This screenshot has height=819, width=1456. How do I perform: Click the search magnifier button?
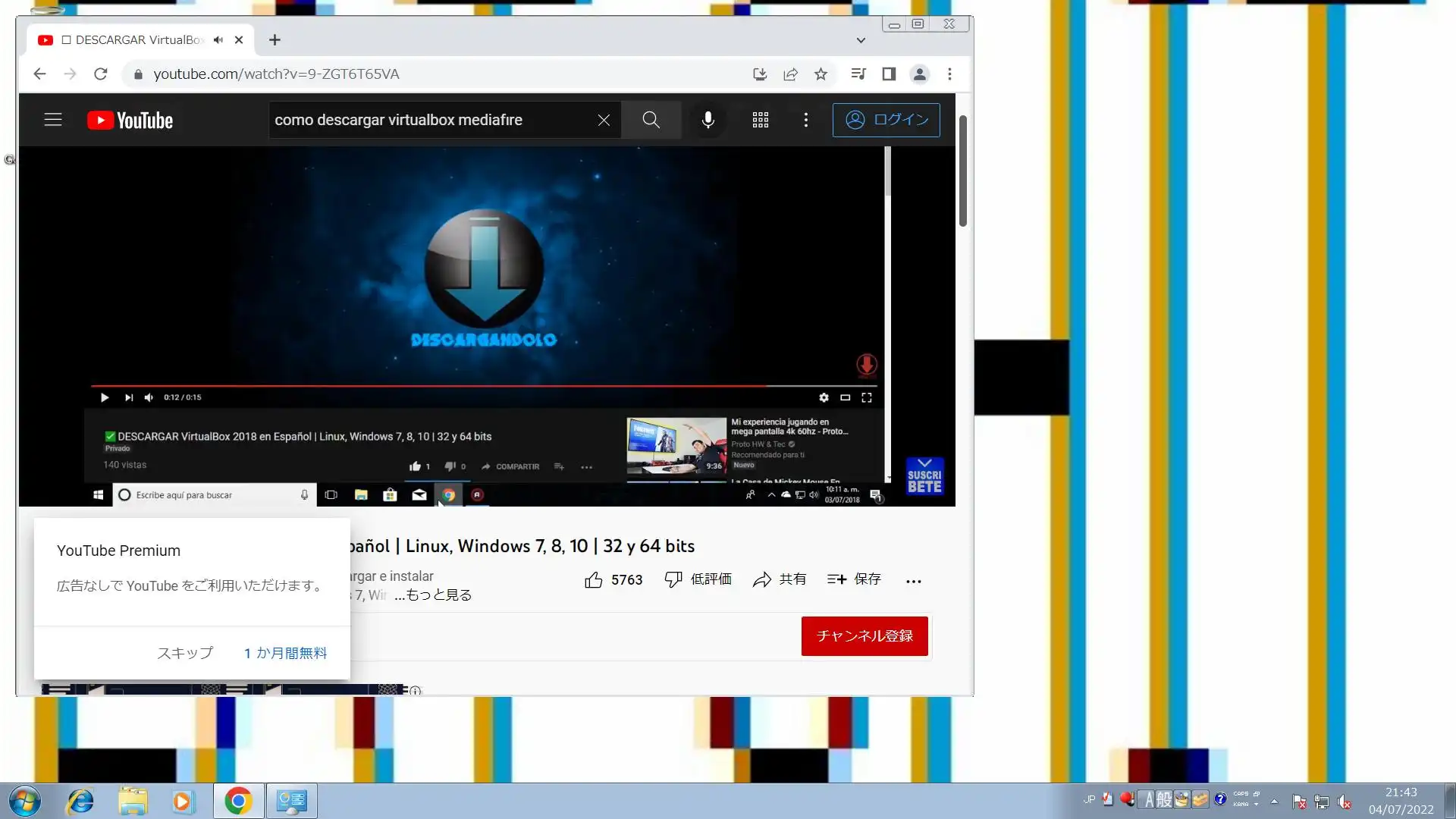click(651, 120)
